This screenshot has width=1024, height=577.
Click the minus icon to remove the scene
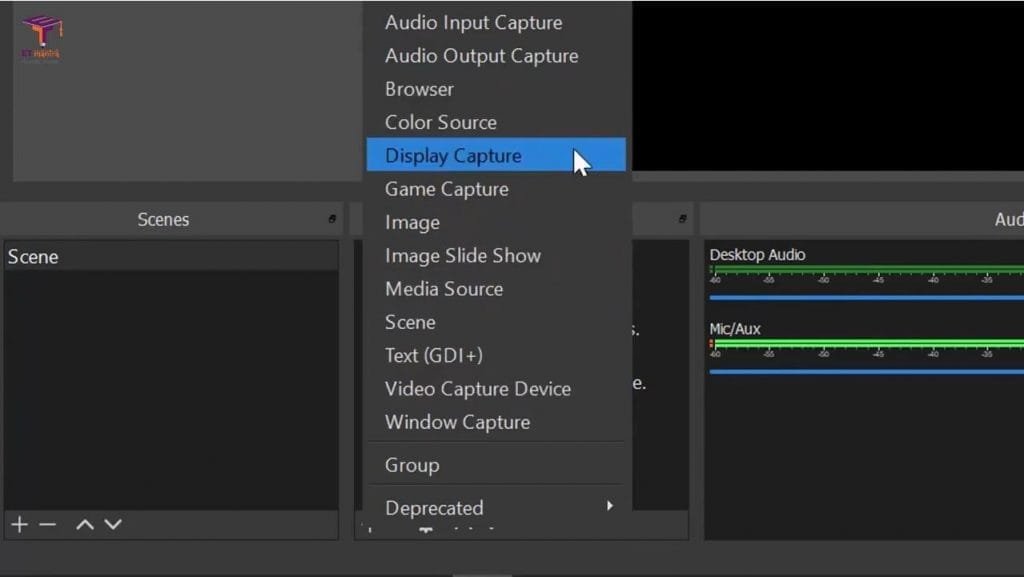[47, 524]
